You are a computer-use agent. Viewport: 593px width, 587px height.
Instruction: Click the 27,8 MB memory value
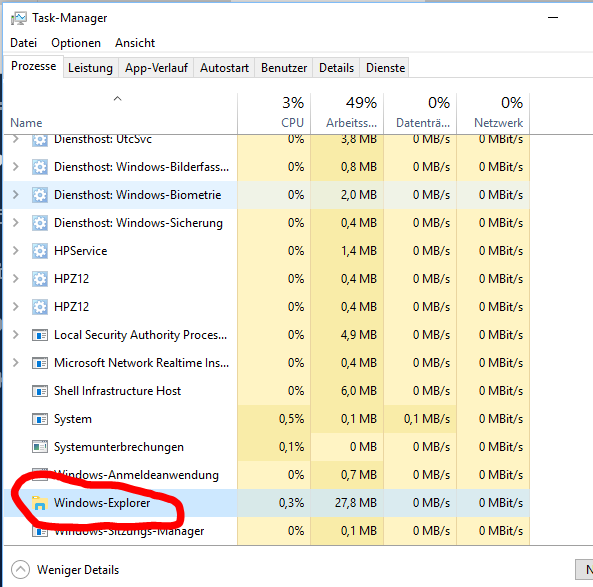click(x=356, y=503)
